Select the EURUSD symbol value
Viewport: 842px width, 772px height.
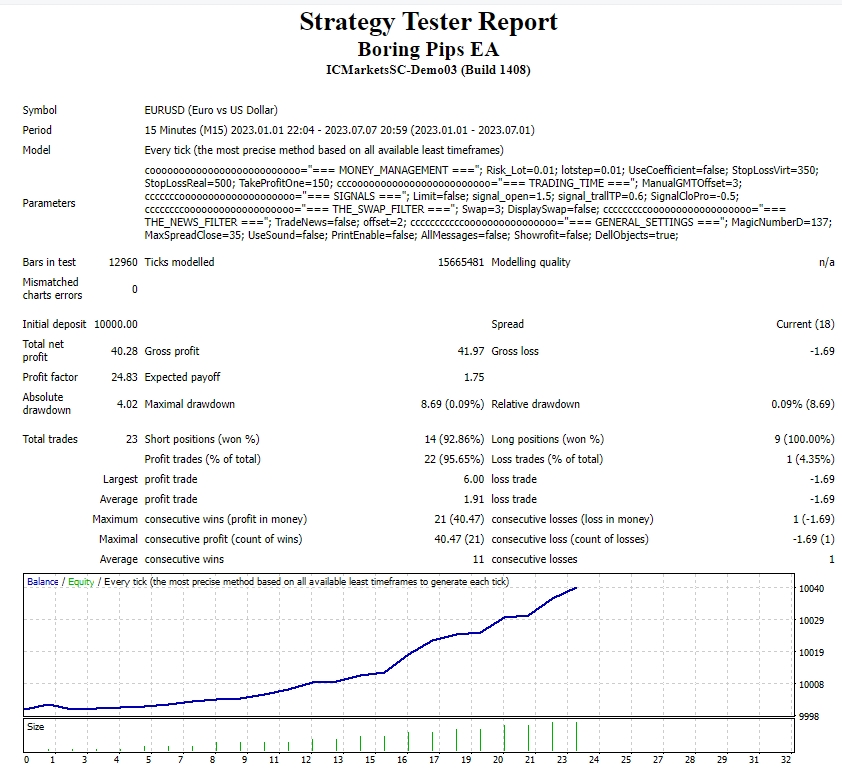tap(211, 110)
